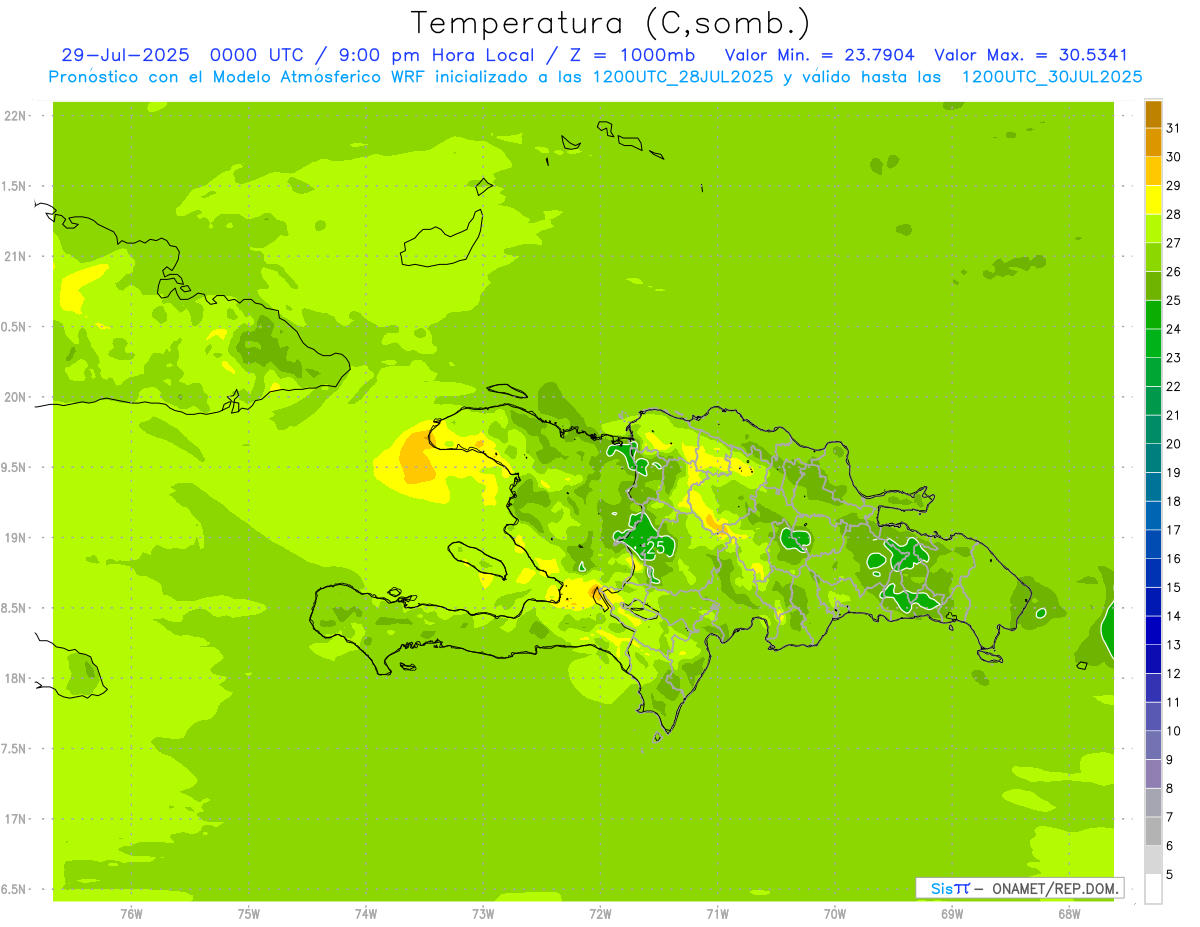Image resolution: width=1200 pixels, height=927 pixels.
Task: Click the "12" label on the color scale
Action: pos(1173,674)
